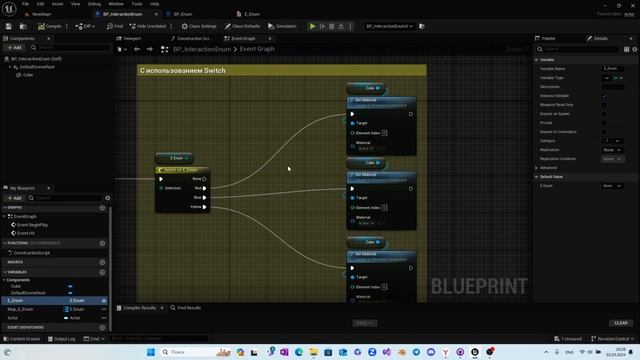Open the Replication dropdown
Image resolution: width=640 pixels, height=360 pixels.
(612, 150)
